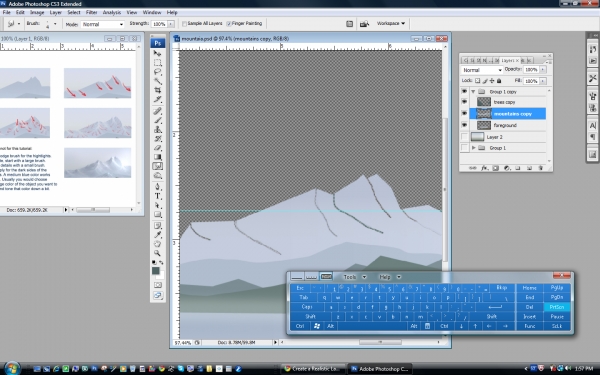This screenshot has width=600, height=375.
Task: Click the PrtScn key on on-screen keyboard
Action: coord(557,307)
